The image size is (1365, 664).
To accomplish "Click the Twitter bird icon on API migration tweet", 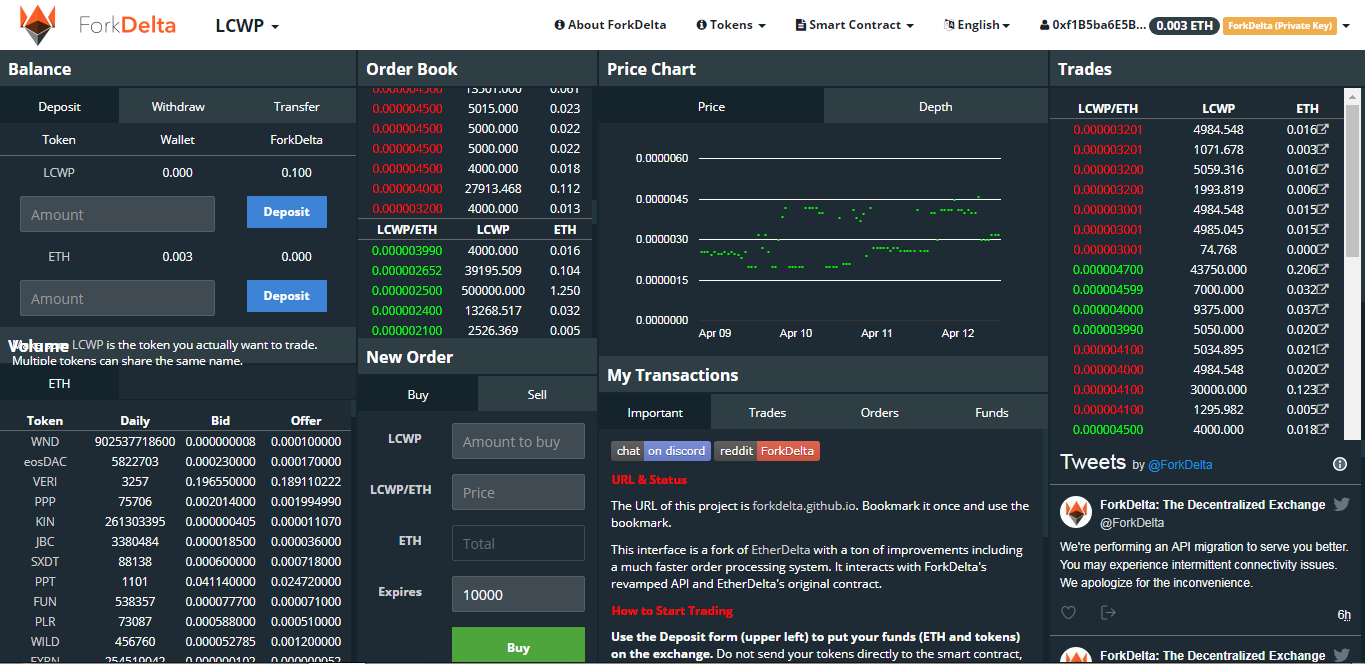I will 1341,505.
